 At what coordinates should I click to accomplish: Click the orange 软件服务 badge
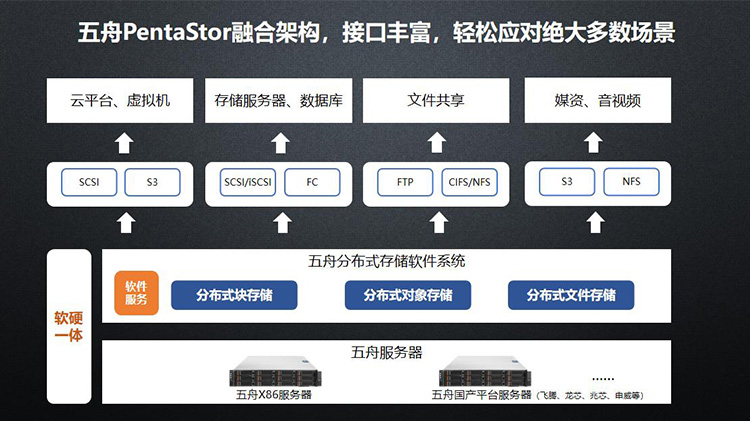coord(136,293)
